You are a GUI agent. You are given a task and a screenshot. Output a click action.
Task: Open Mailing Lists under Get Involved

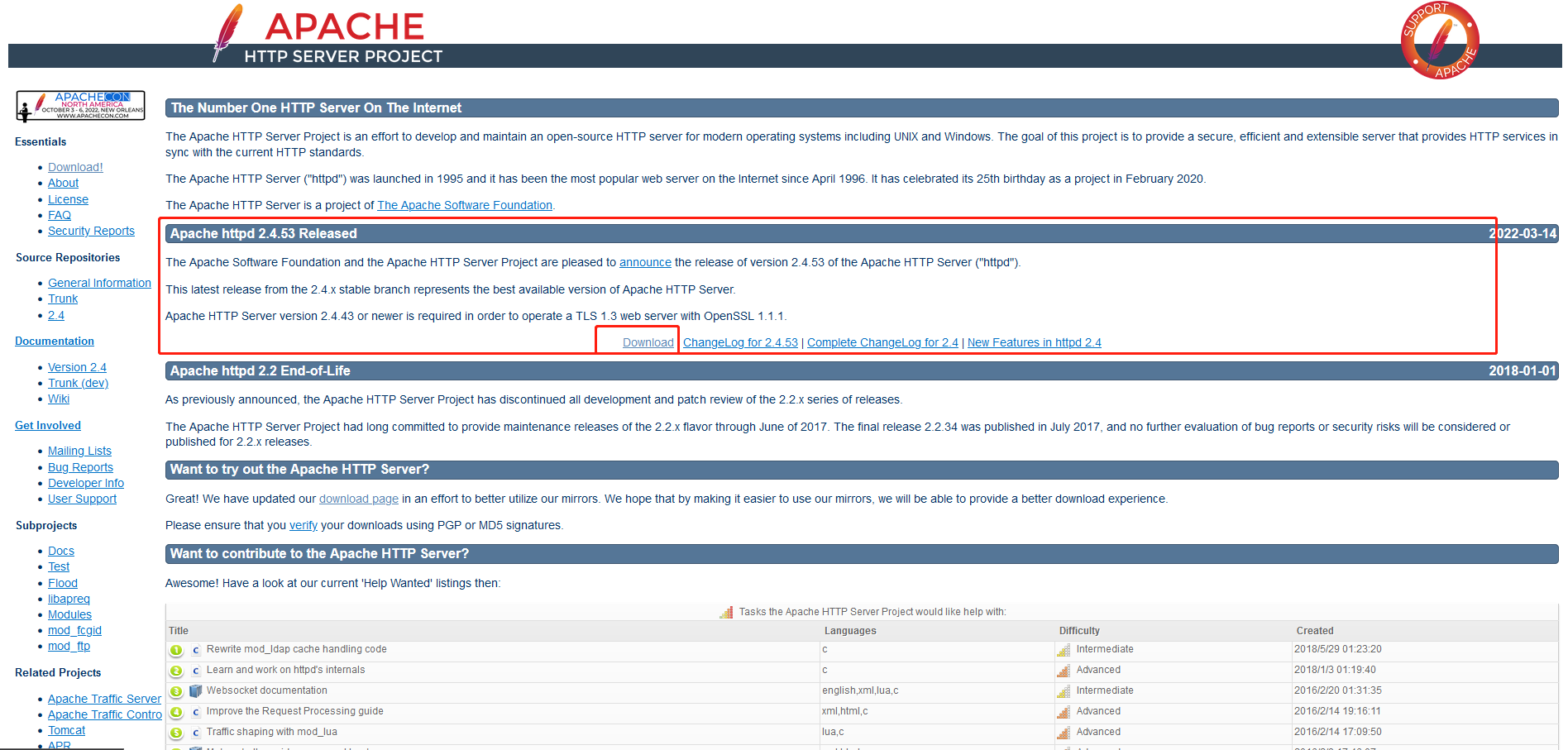pos(79,451)
